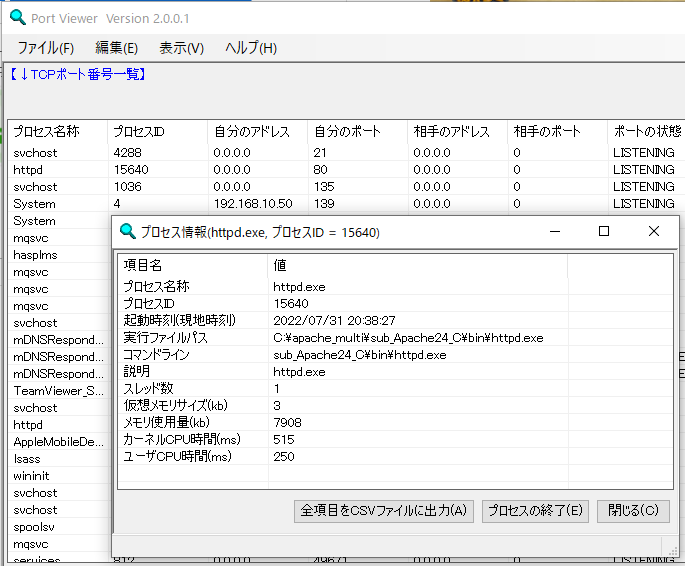Click the 項目名 header in the dialog
This screenshot has height=566, width=685.
coord(193,265)
